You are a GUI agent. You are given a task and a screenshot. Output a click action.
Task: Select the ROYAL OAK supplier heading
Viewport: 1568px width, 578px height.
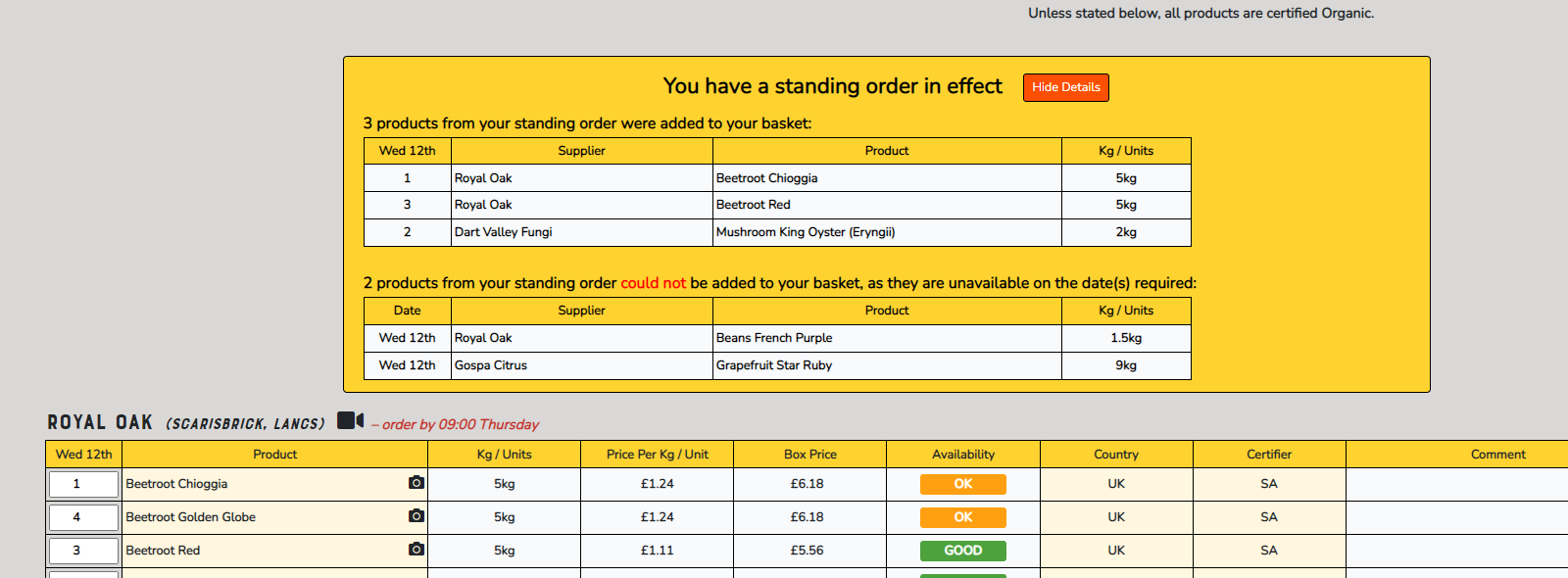pyautogui.click(x=100, y=422)
